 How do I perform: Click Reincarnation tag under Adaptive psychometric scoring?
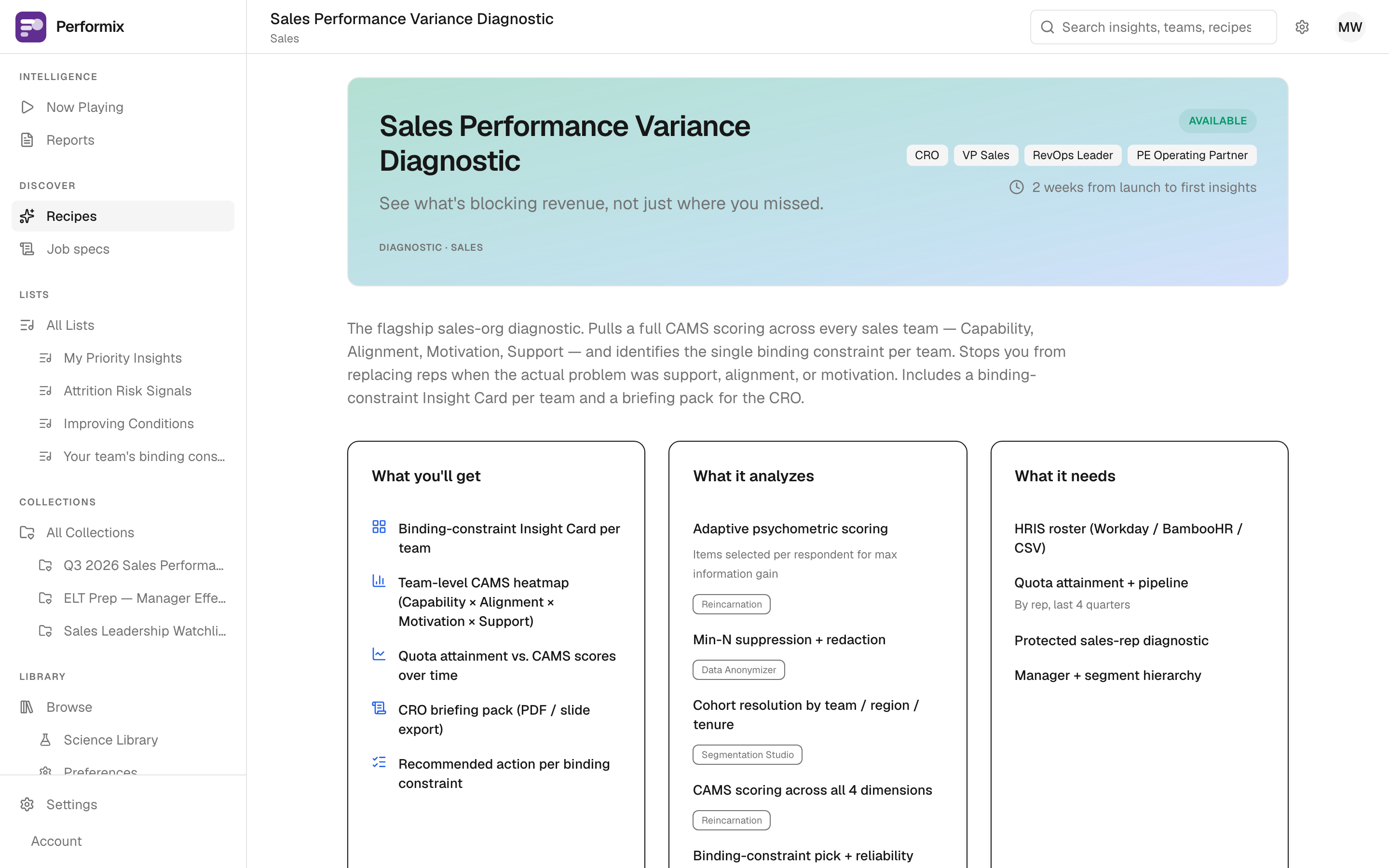pos(731,604)
